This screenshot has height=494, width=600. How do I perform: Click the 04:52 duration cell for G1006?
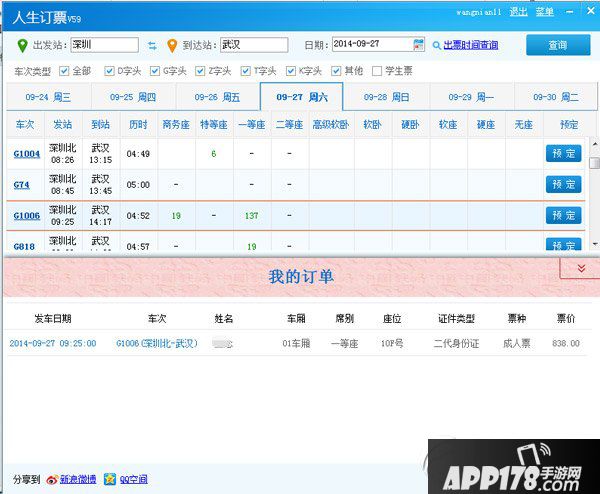138,216
